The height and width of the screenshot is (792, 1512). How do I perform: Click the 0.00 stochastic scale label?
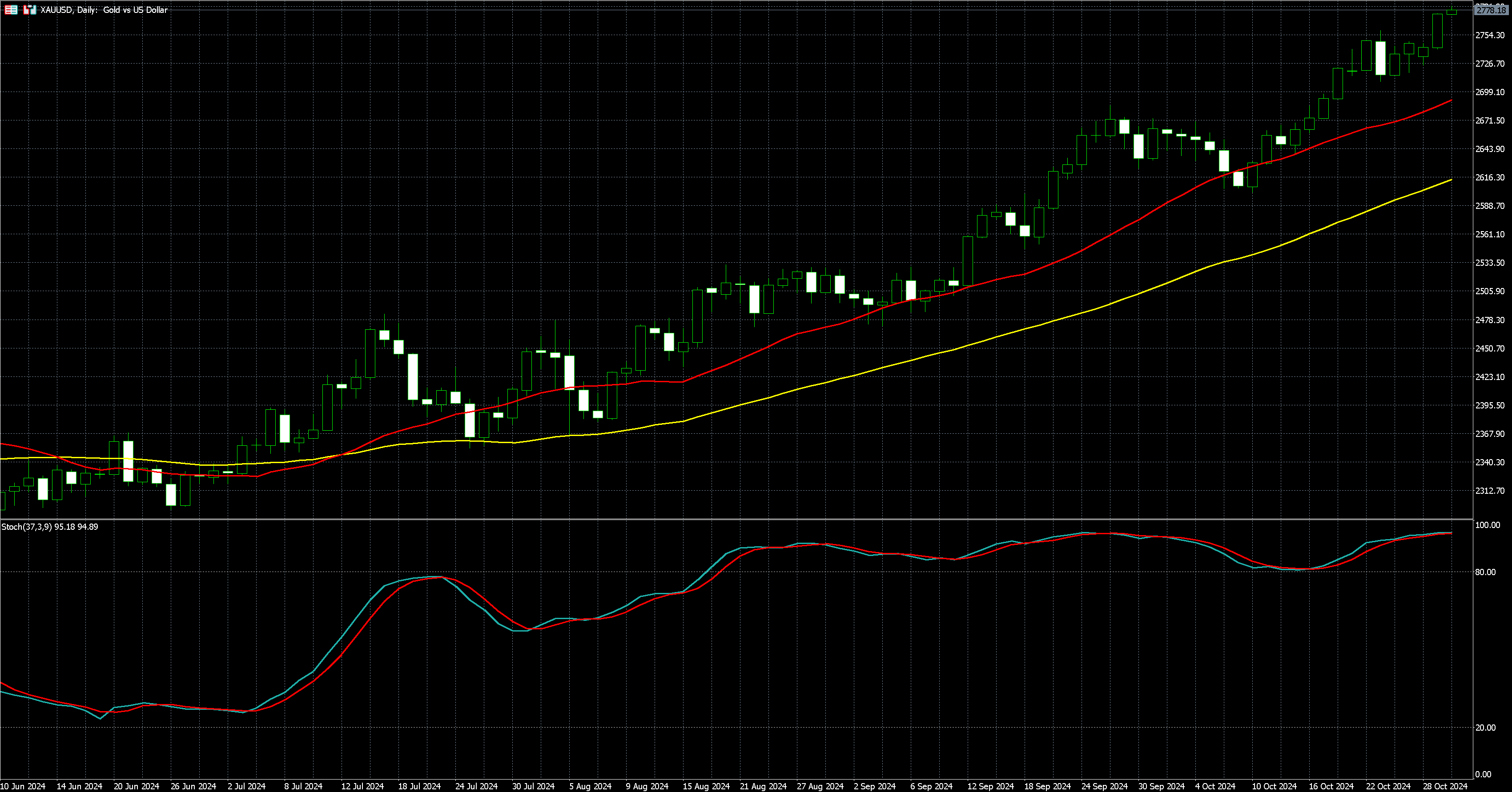[x=1483, y=774]
